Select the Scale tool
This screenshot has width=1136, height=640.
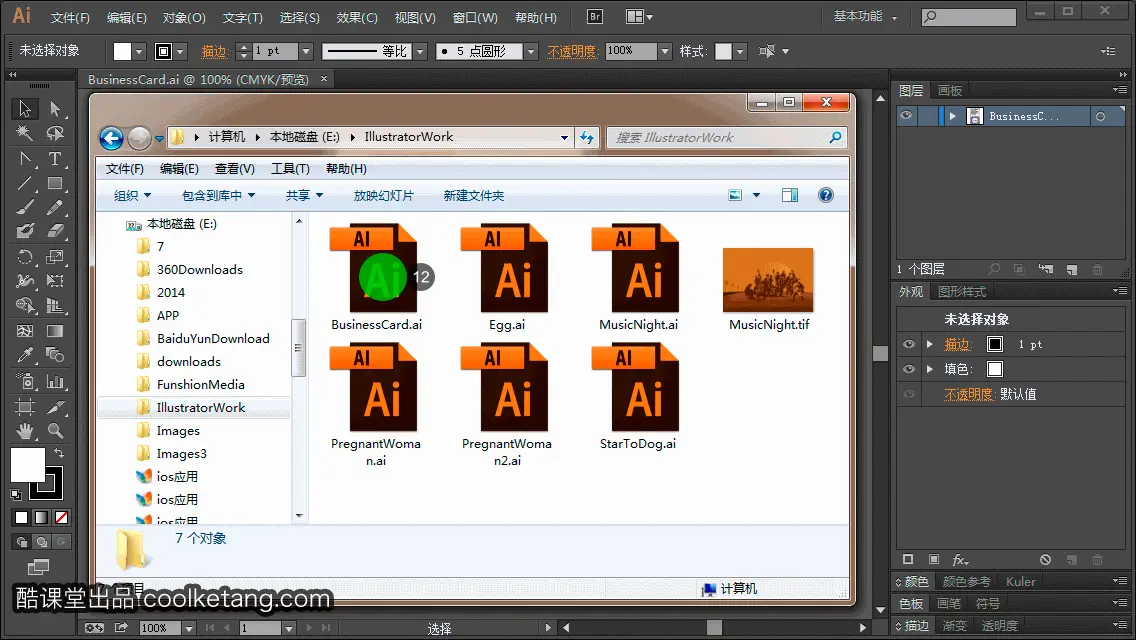55,257
